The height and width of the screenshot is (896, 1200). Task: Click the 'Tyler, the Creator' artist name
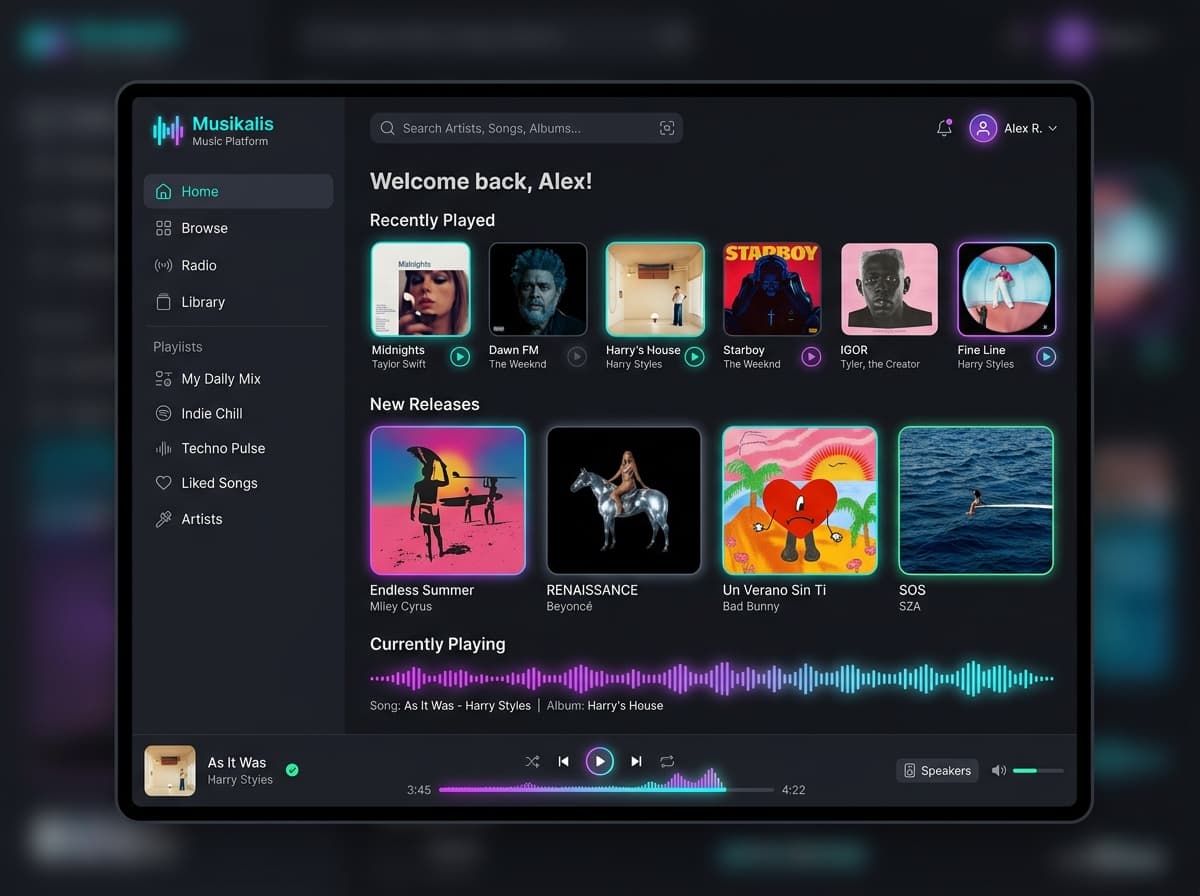pyautogui.click(x=880, y=364)
